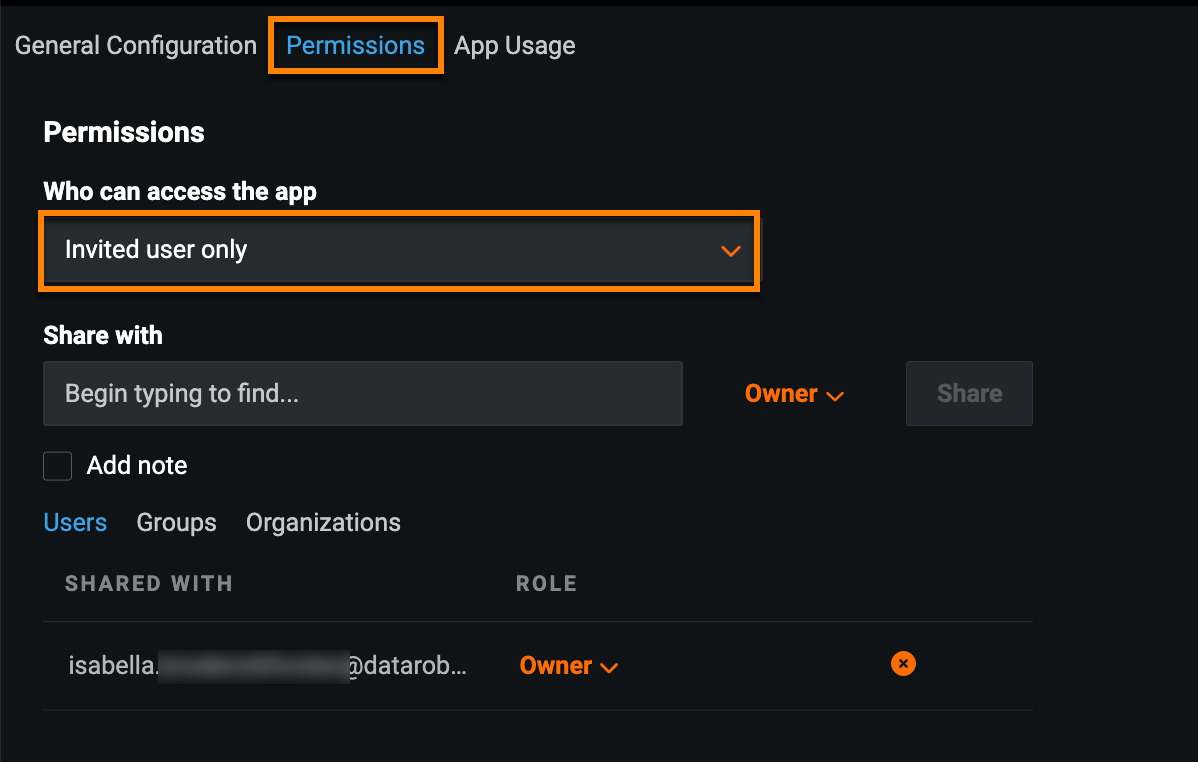Switch to the General Configuration tab
Image resolution: width=1198 pixels, height=762 pixels.
coord(136,46)
